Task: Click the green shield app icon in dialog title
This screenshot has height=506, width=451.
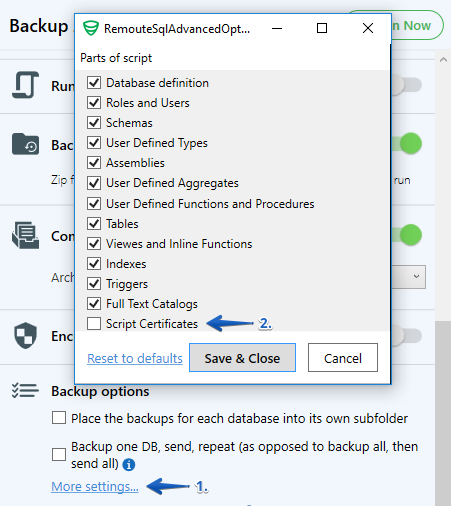Action: (91, 28)
